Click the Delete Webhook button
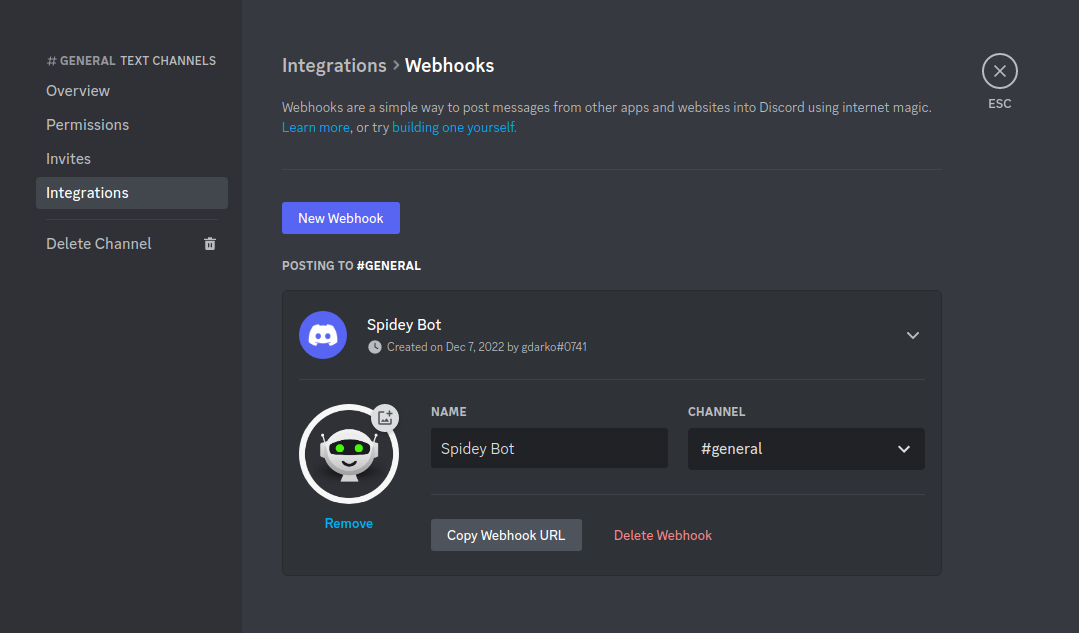The image size is (1079, 633). (x=662, y=535)
